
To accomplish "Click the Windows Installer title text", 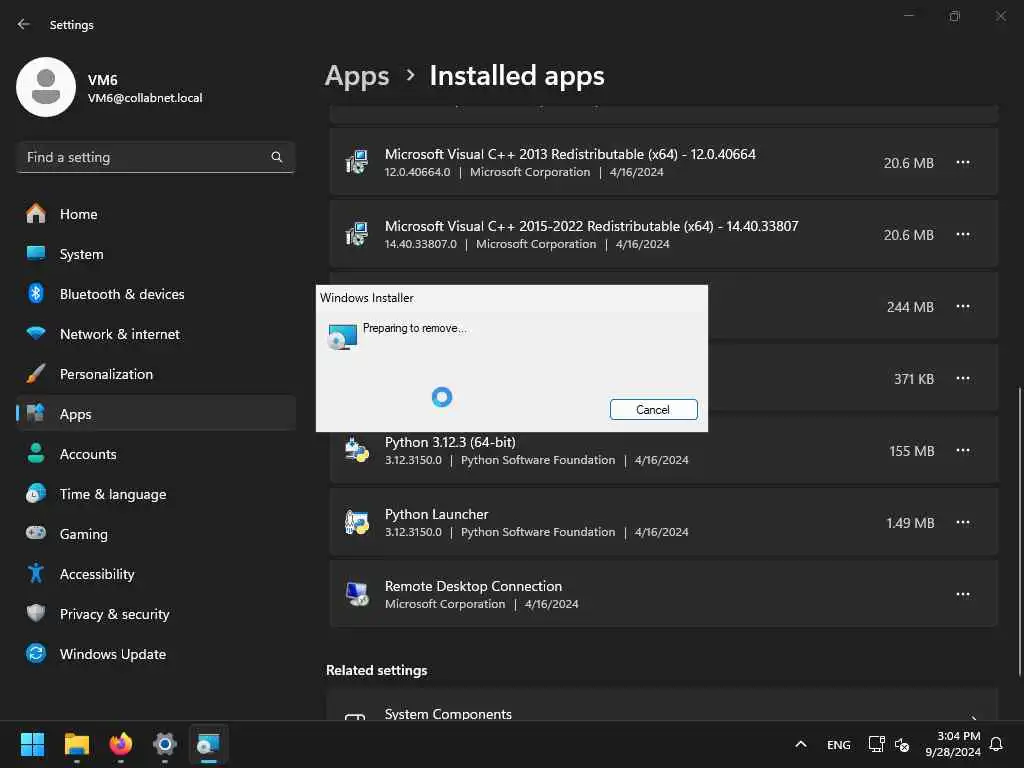I will 366,298.
